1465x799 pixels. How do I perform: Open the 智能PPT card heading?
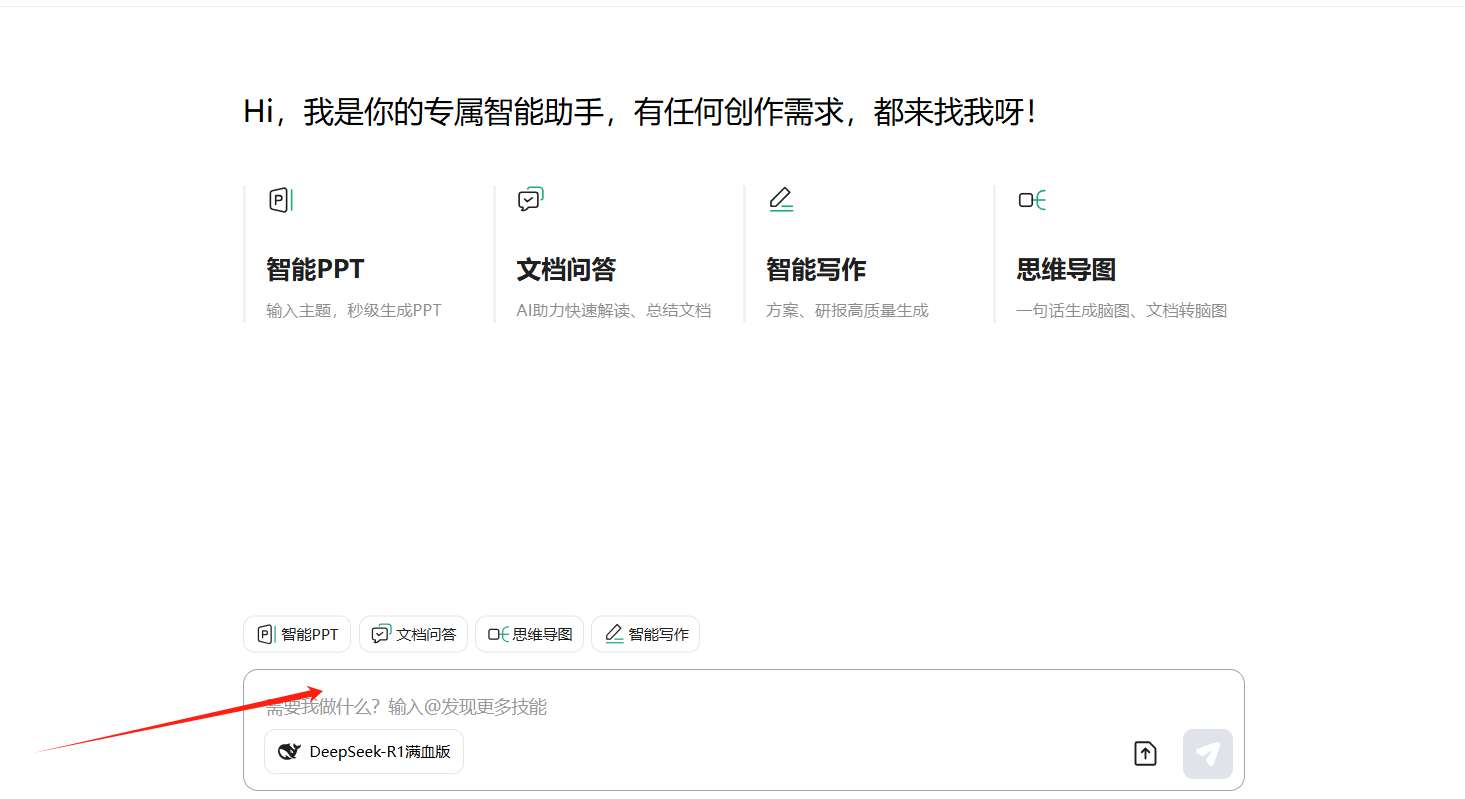coord(315,269)
